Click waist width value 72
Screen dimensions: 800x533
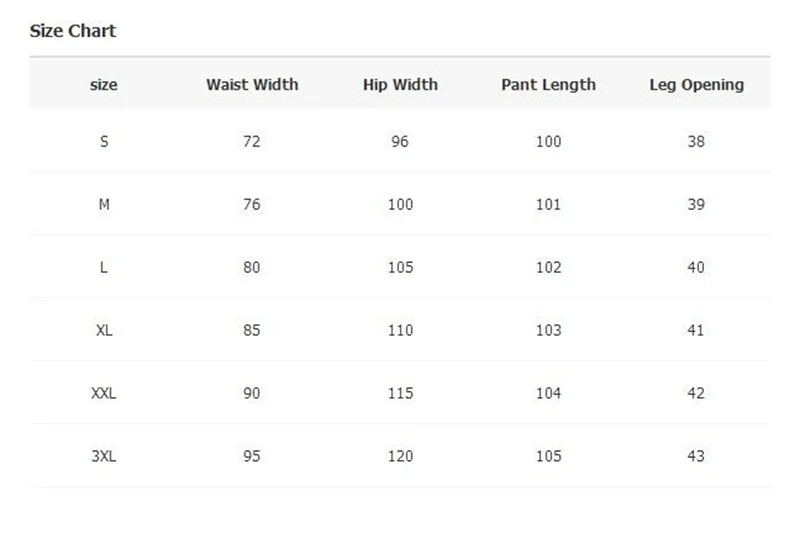[252, 141]
